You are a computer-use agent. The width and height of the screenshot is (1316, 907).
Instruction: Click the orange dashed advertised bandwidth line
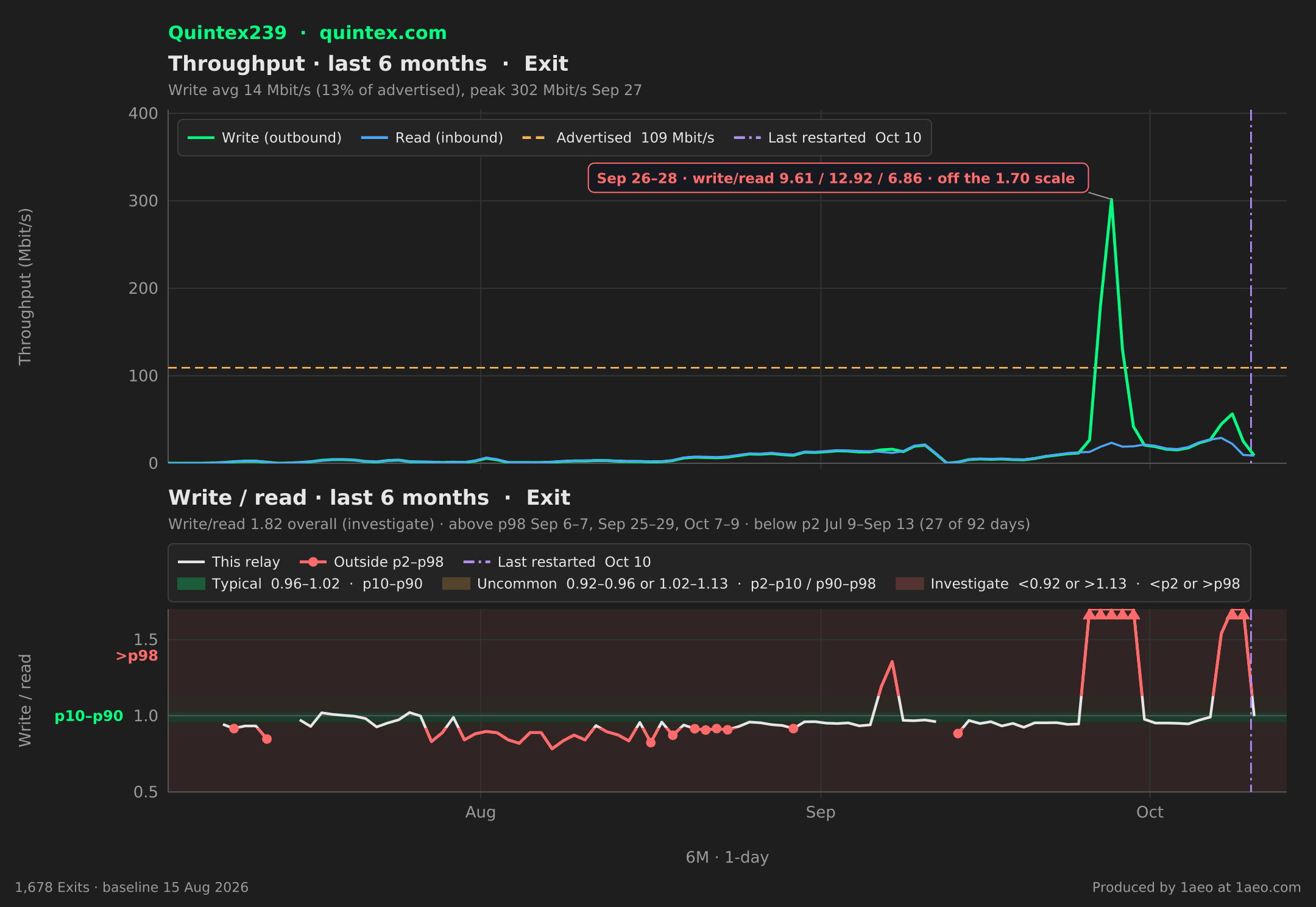(727, 368)
